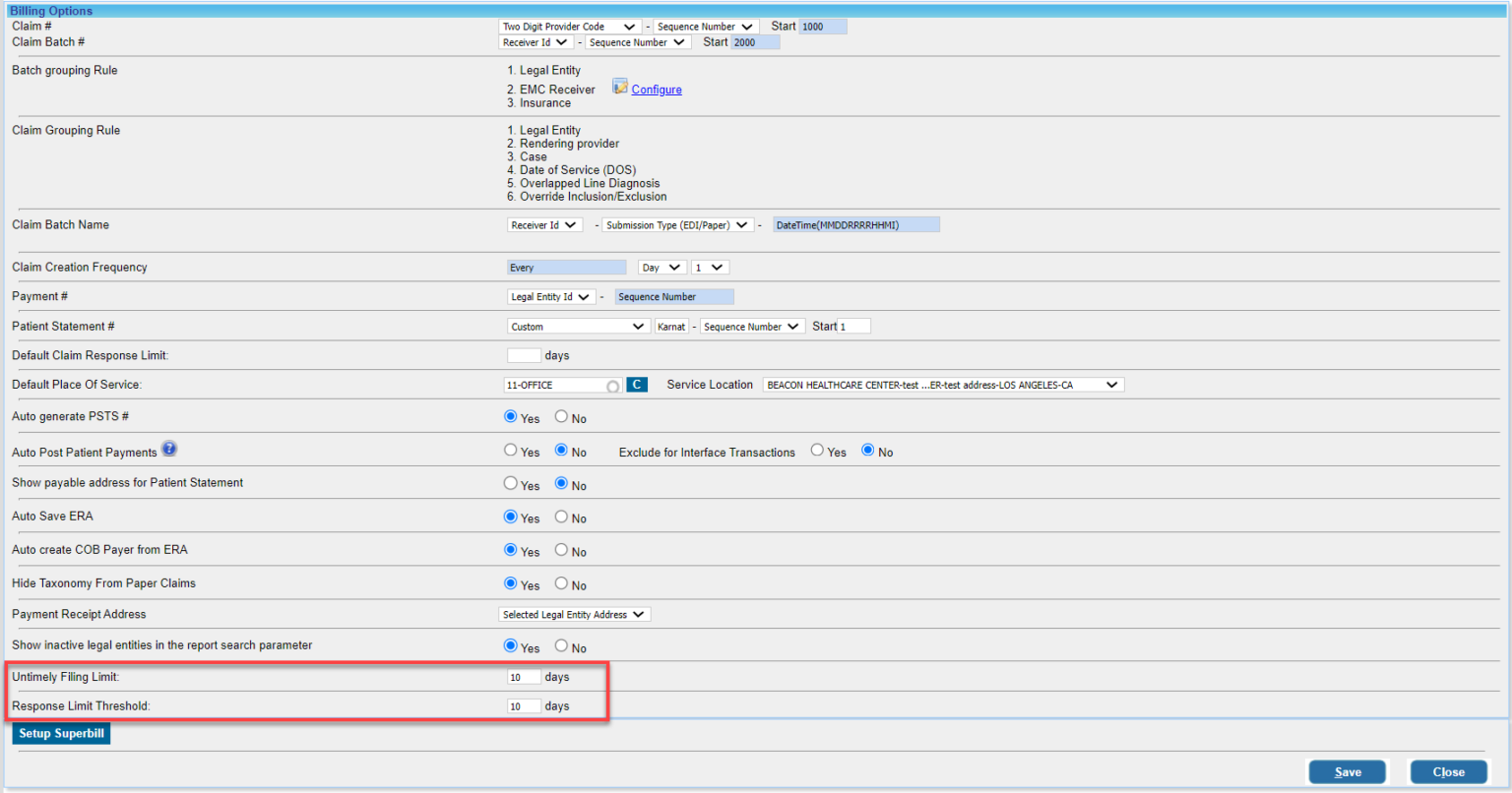
Task: Enable Yes for Exclude for Interface Transactions
Action: 816,451
